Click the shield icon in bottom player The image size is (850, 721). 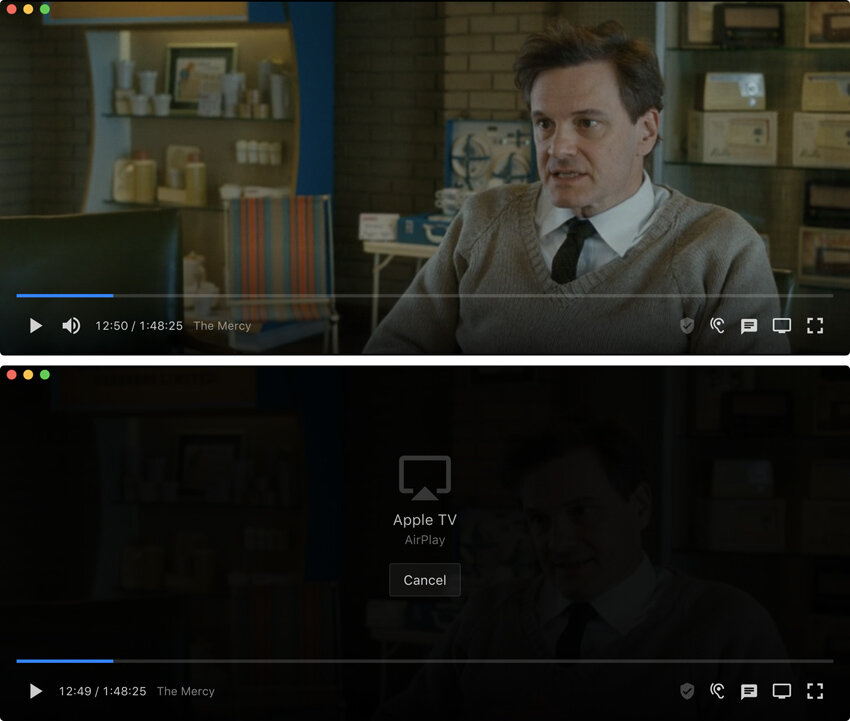pyautogui.click(x=687, y=691)
